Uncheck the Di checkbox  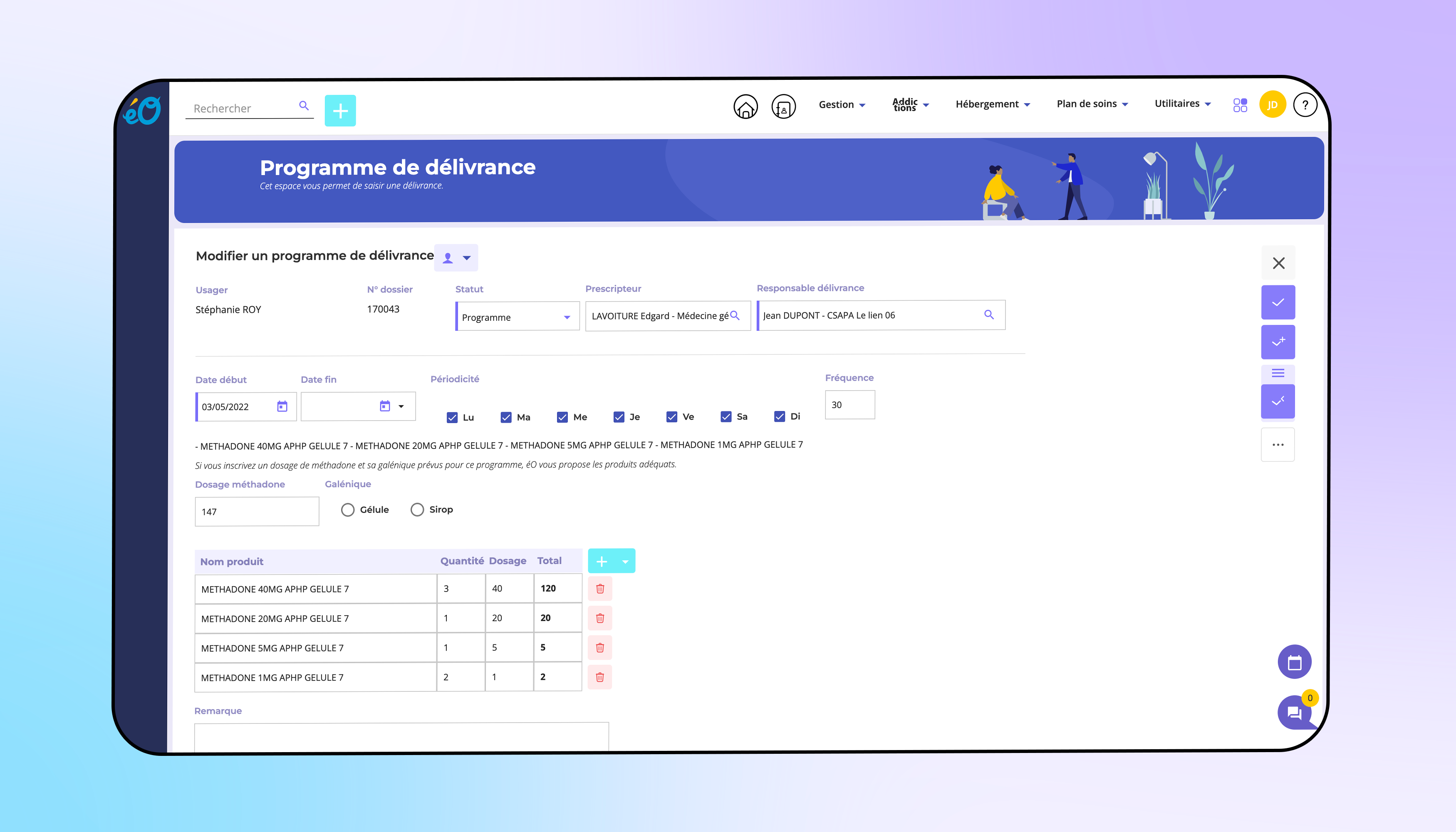click(x=780, y=416)
